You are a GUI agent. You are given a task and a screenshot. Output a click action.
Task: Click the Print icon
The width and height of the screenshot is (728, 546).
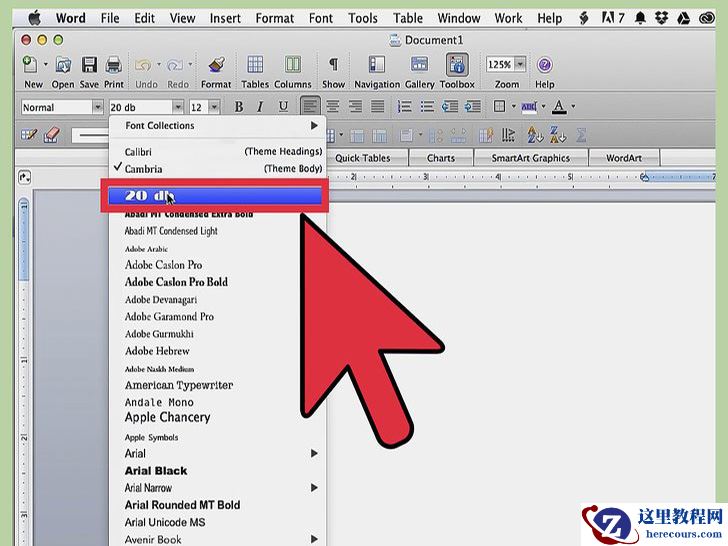coord(114,65)
